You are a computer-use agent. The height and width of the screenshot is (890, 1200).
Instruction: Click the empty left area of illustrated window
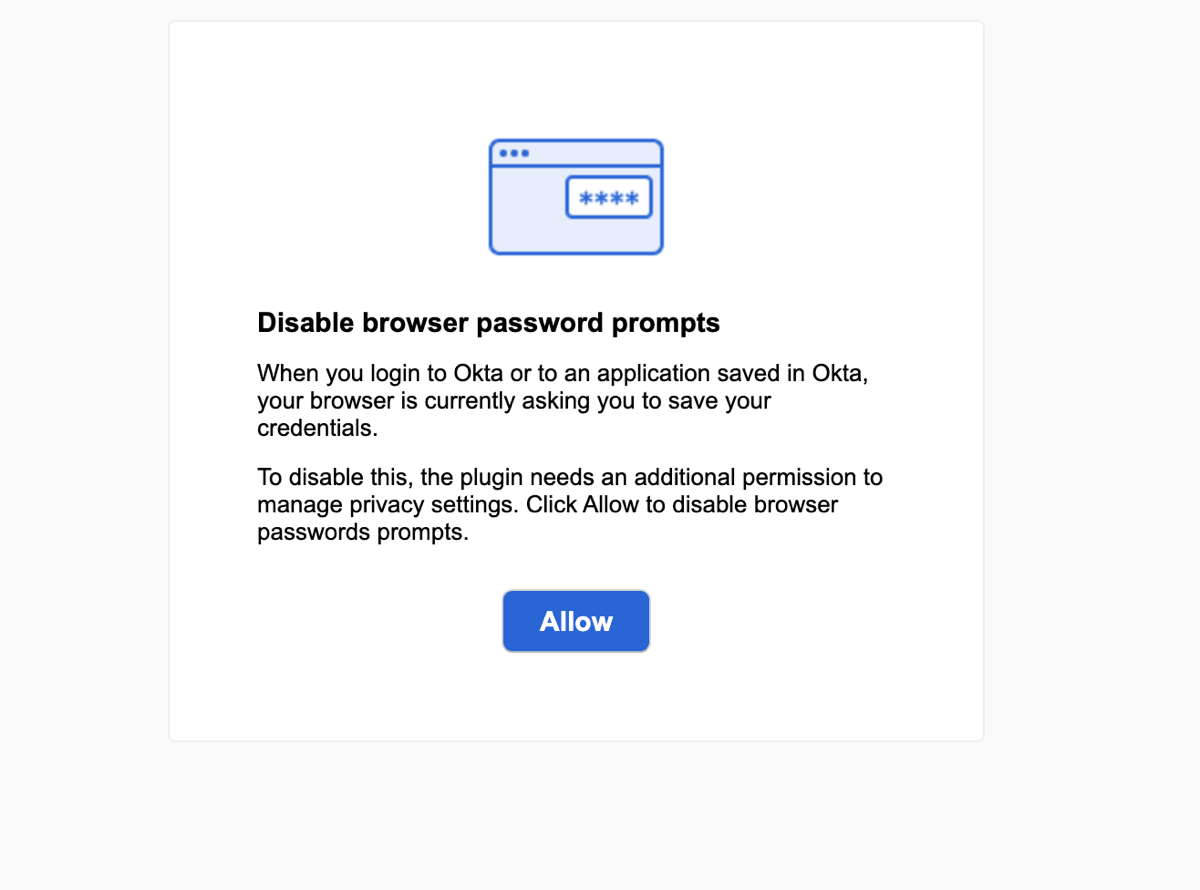(527, 210)
